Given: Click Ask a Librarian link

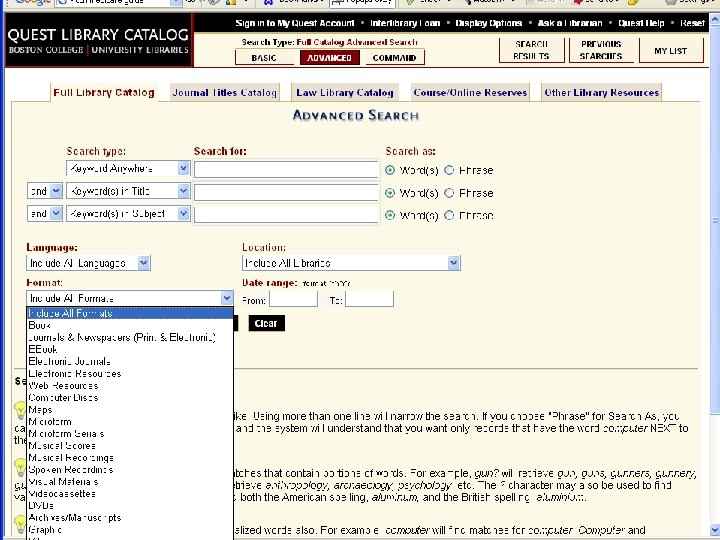Looking at the screenshot, I should pyautogui.click(x=570, y=23).
